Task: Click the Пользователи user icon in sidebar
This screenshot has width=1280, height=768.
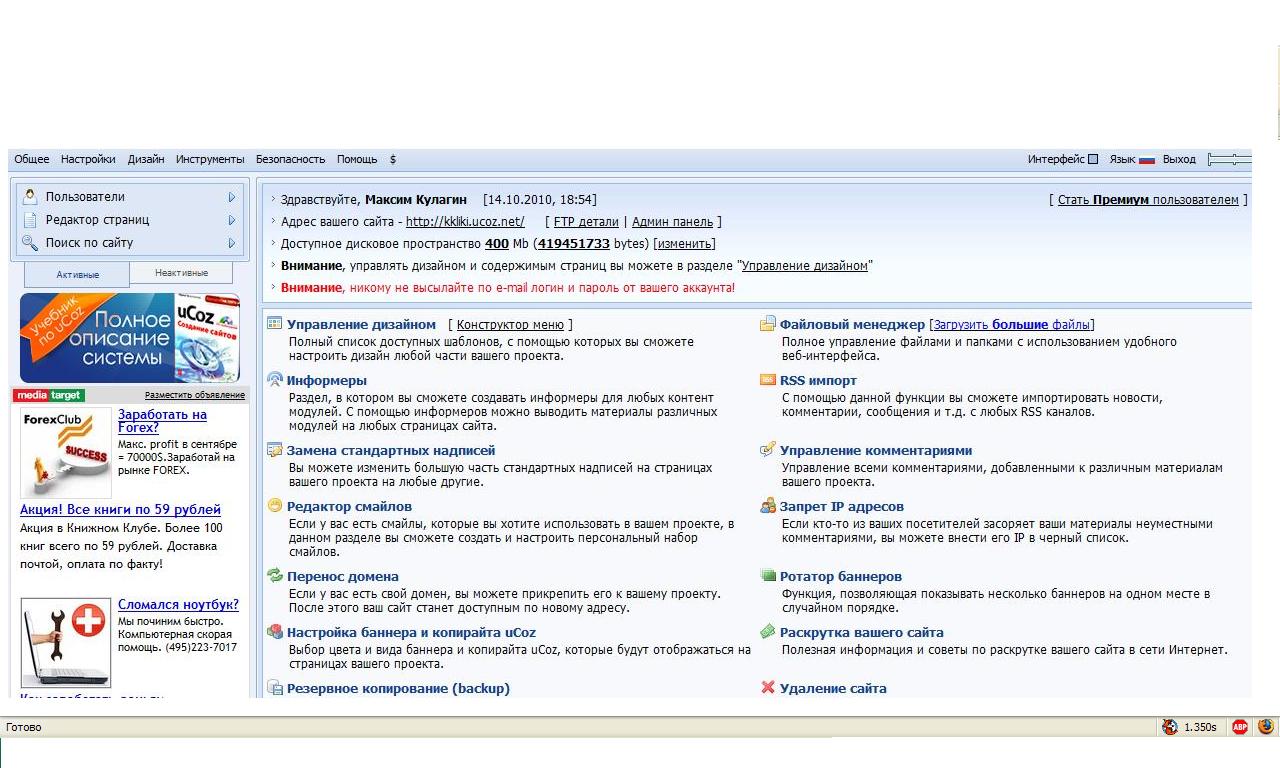Action: [30, 197]
